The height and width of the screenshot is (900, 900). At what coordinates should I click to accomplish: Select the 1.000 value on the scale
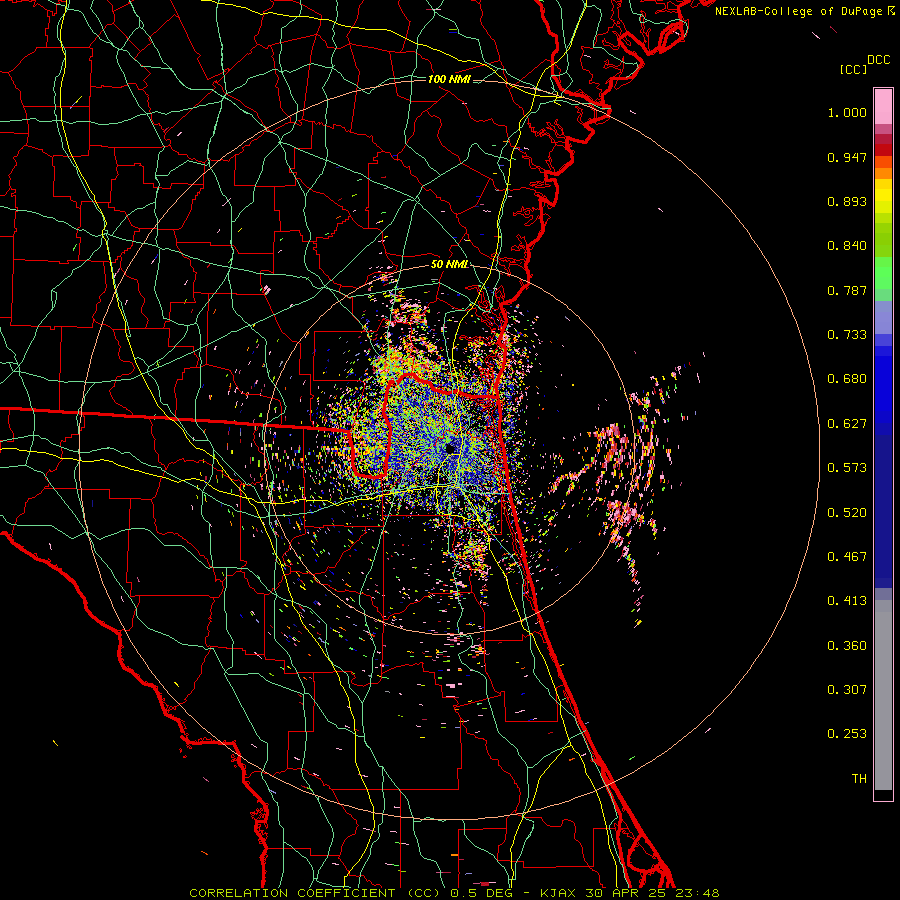pos(847,112)
